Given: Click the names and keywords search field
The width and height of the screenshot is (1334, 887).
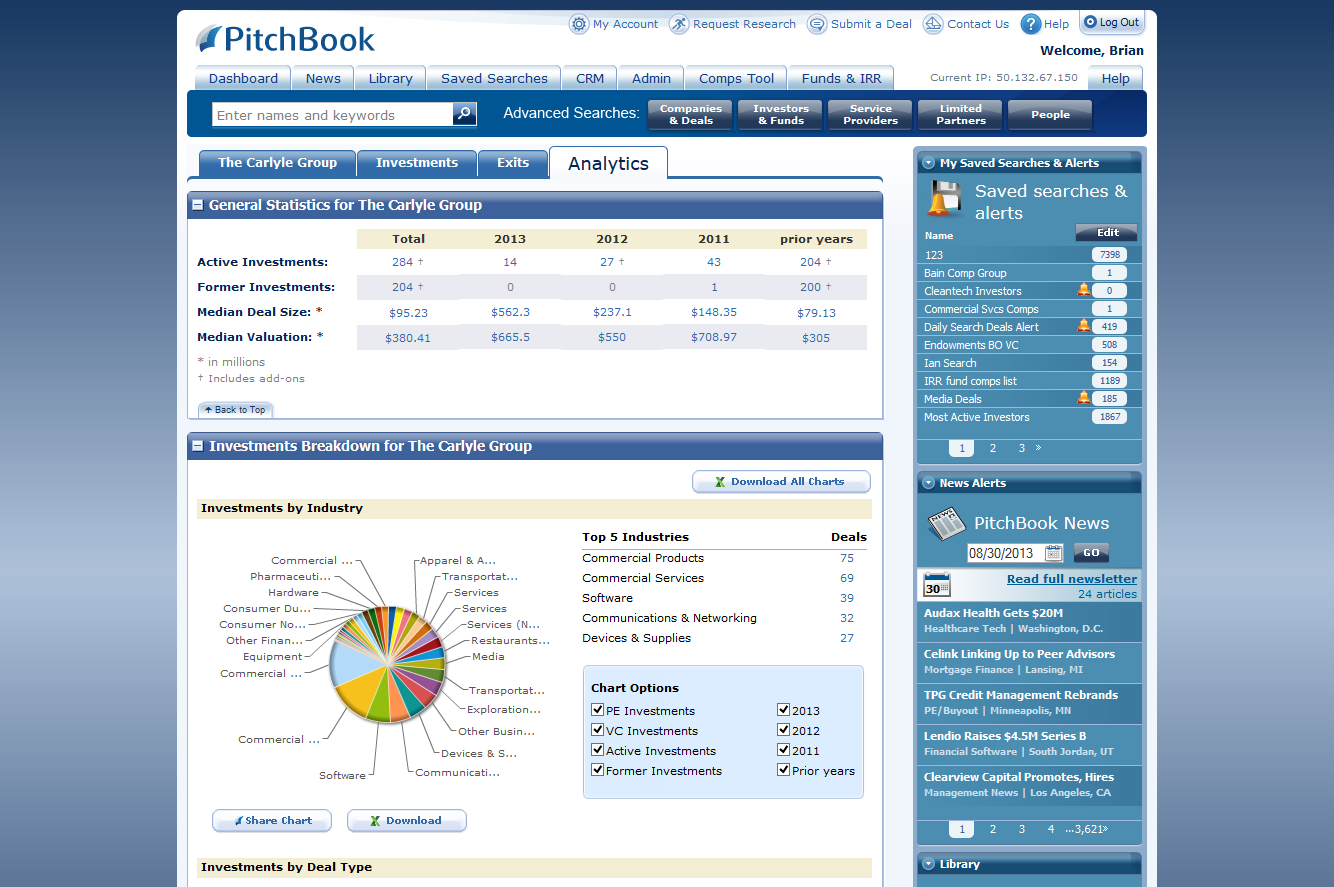Looking at the screenshot, I should point(333,115).
